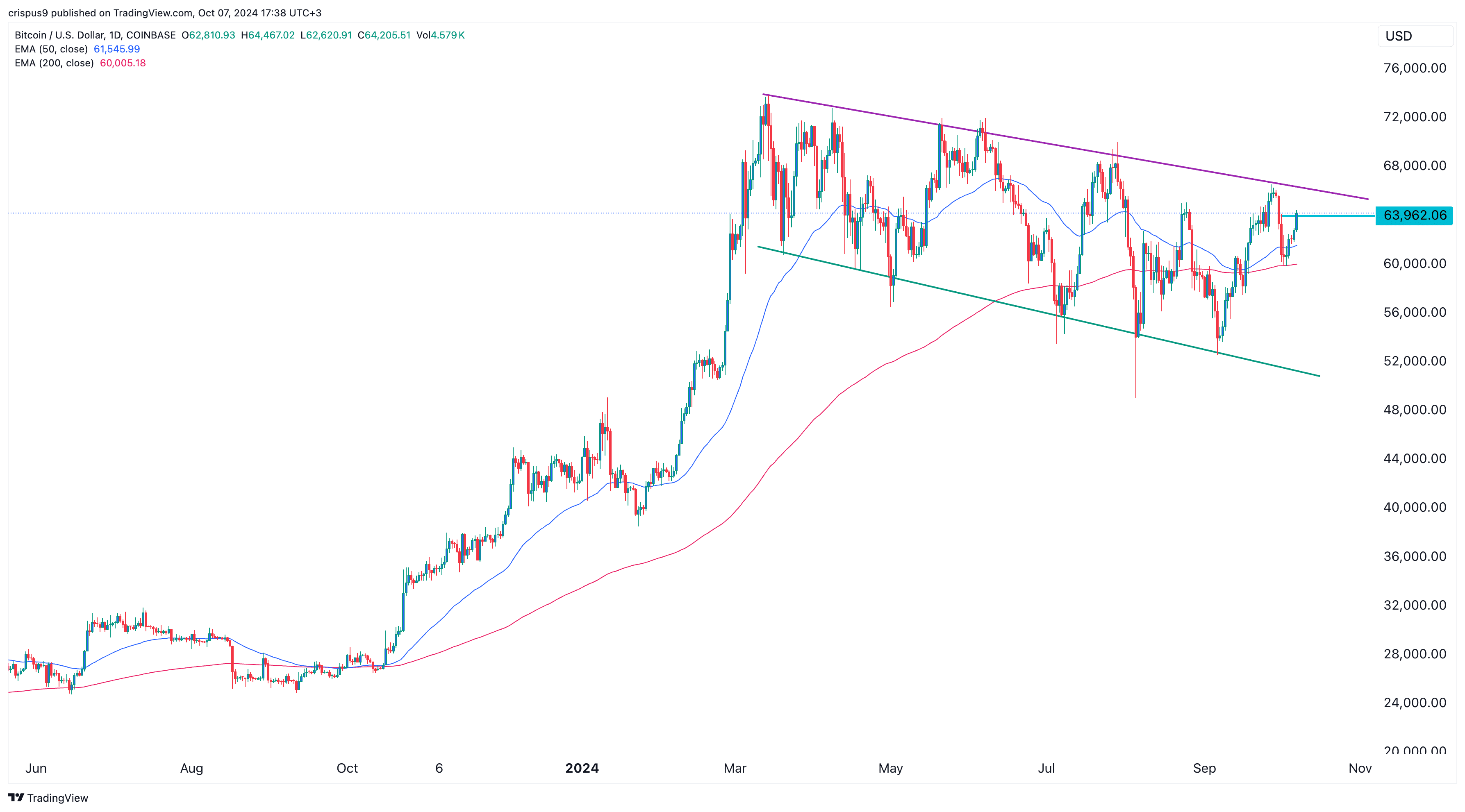Screen dimensions: 1465x812
Task: Click the Aug date label on time axis
Action: click(192, 768)
